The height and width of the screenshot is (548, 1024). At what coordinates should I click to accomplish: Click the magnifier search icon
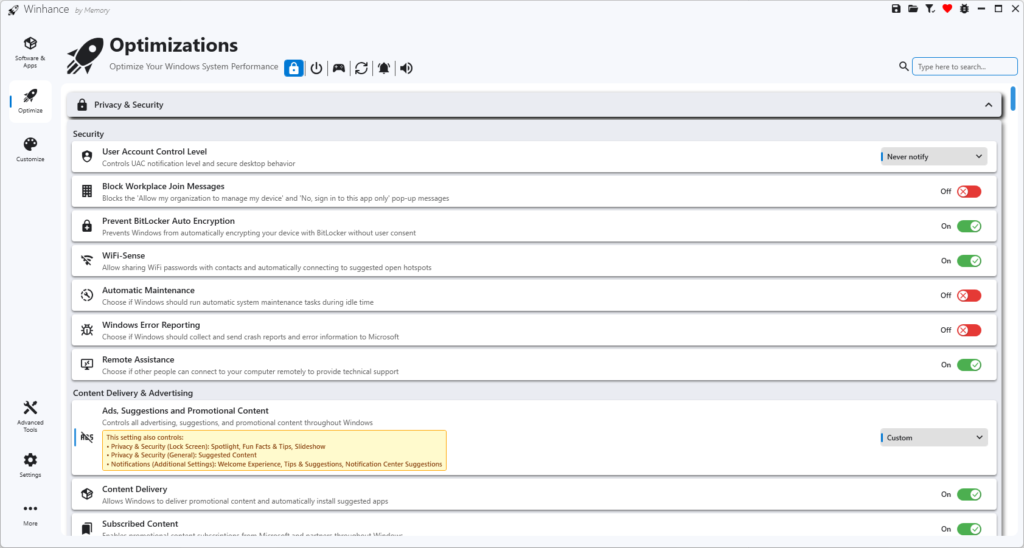(x=903, y=67)
